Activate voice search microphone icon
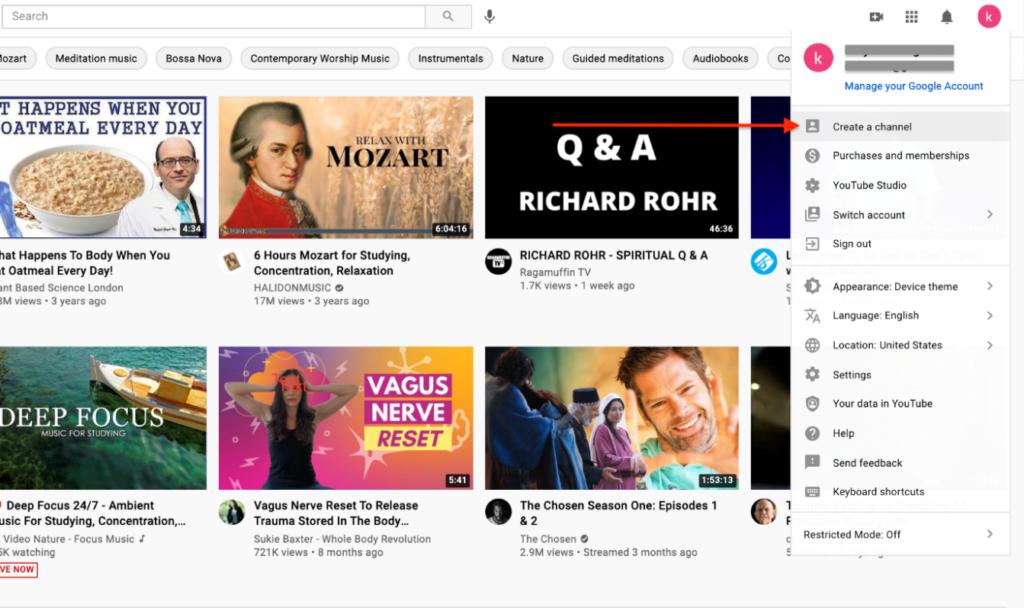 point(490,16)
